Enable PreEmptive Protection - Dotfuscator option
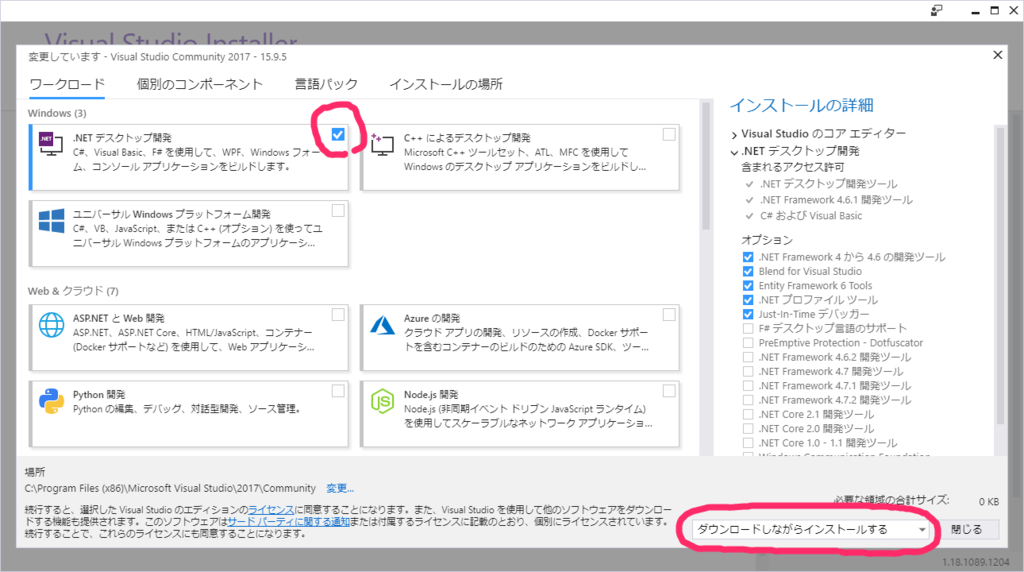Screen dimensions: 1024x572 (x=748, y=343)
